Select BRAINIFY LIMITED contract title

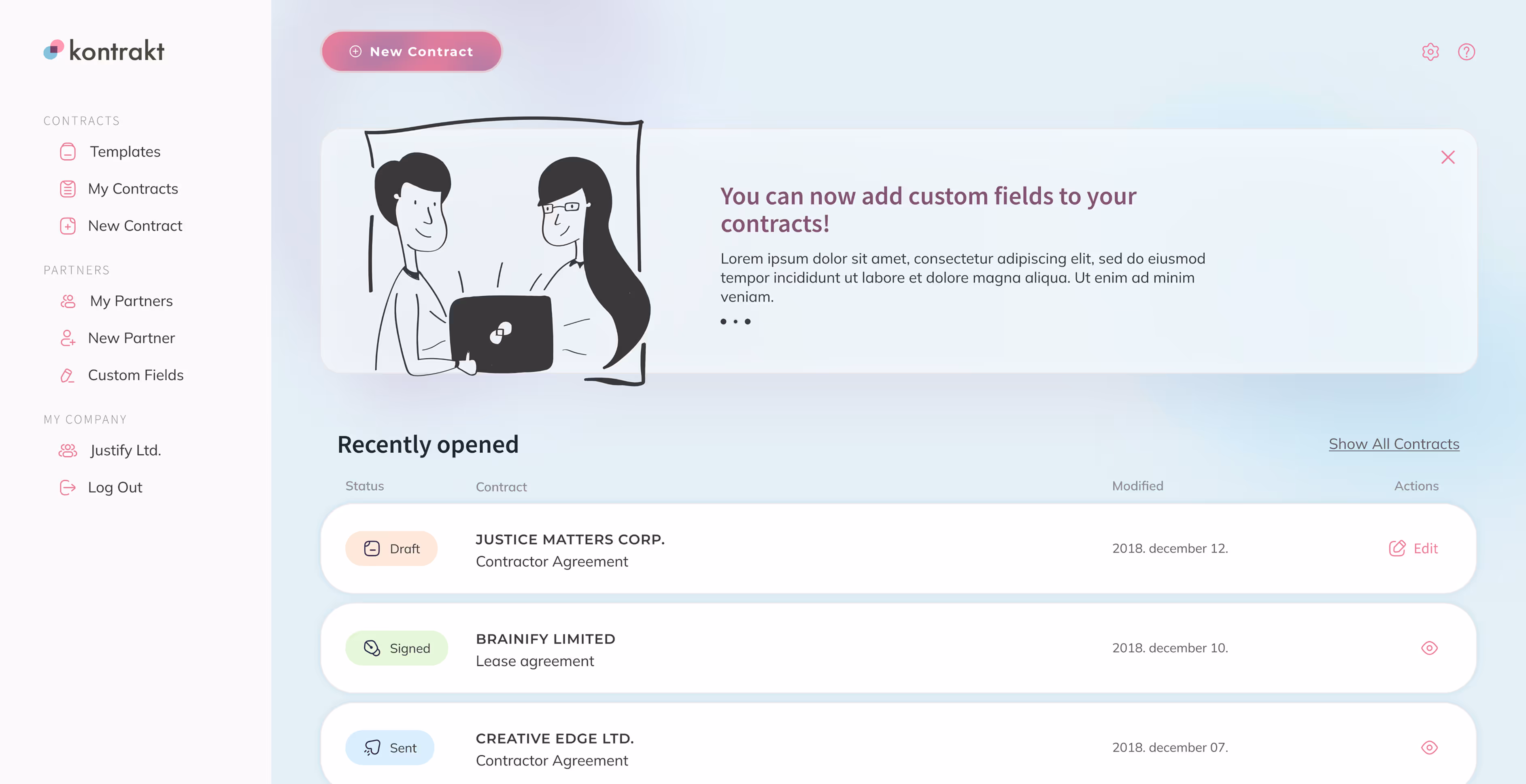(x=546, y=639)
